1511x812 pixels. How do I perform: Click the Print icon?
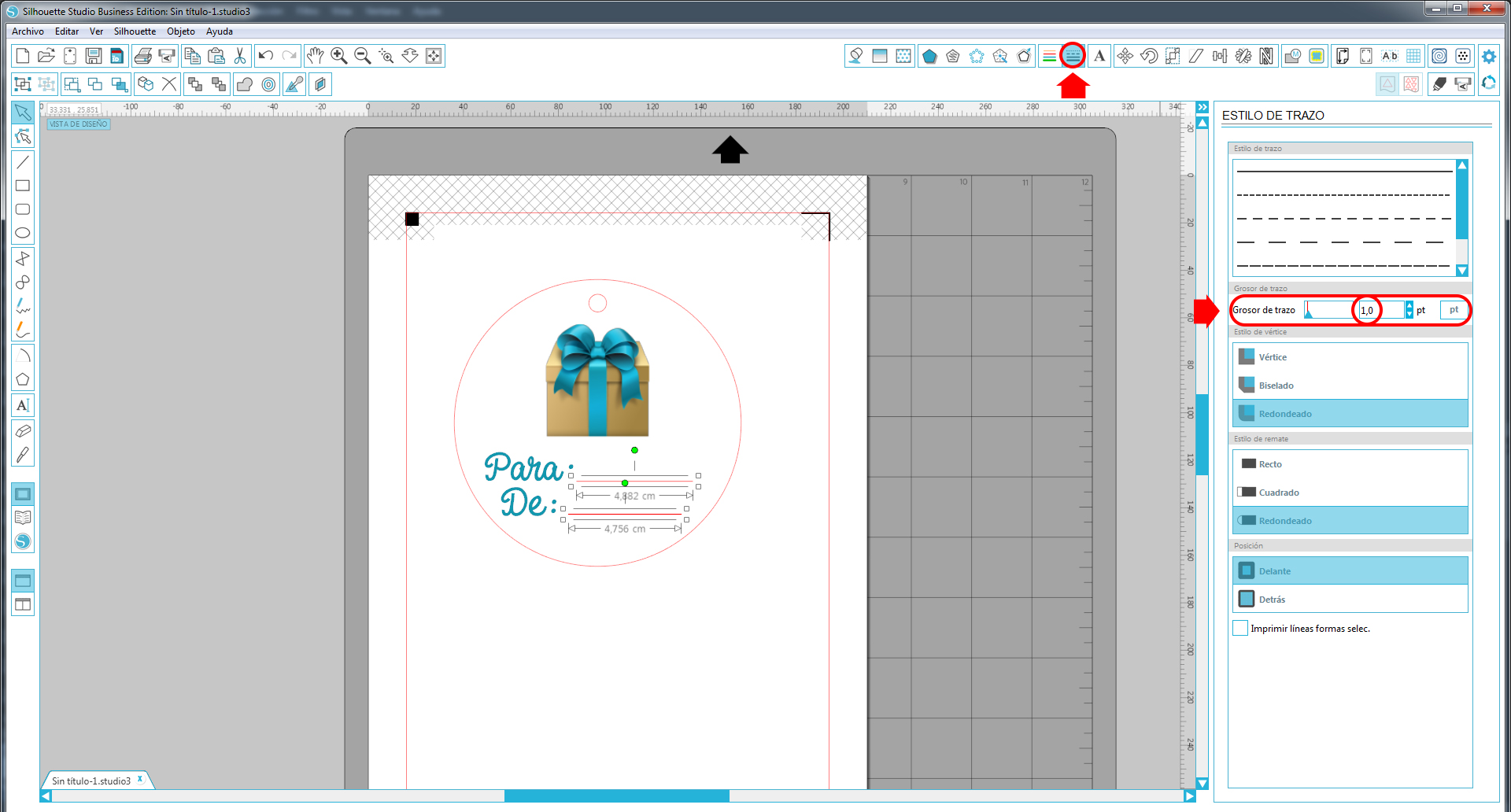142,56
